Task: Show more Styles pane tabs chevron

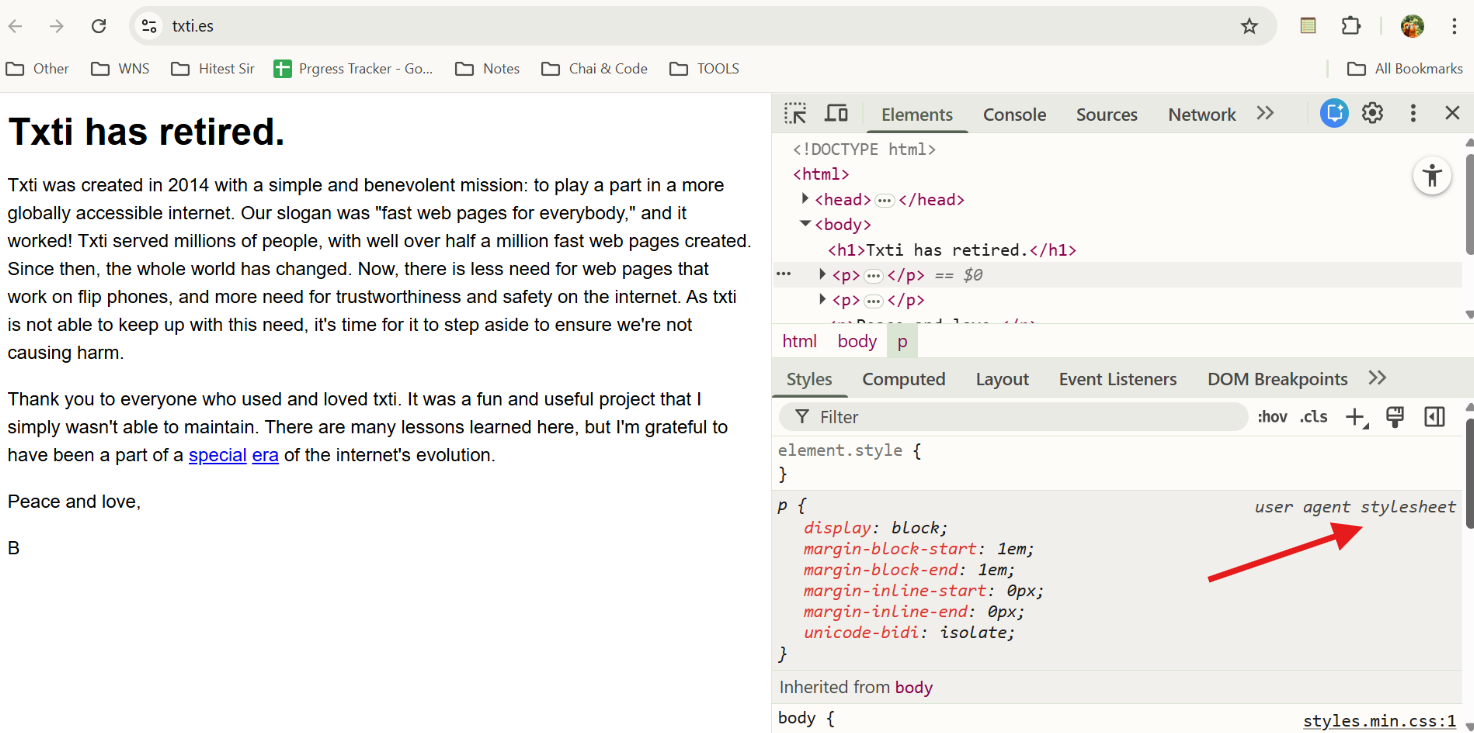Action: (1377, 378)
